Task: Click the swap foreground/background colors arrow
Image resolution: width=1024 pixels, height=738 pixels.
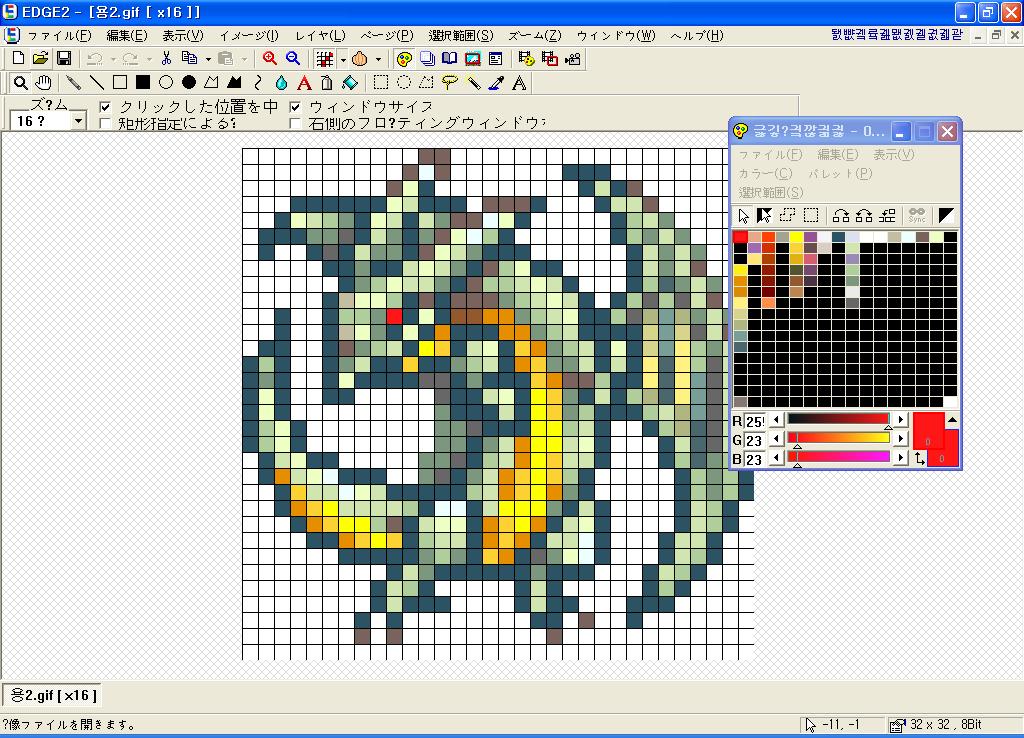Action: 920,458
